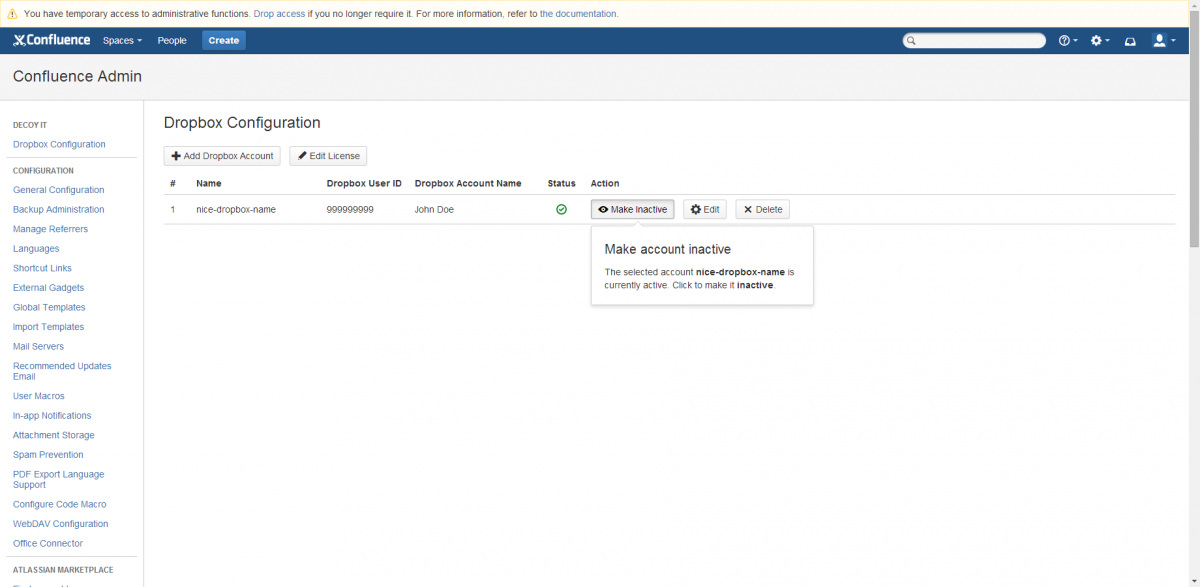Click the Create button
The width and height of the screenshot is (1200, 587).
[224, 41]
